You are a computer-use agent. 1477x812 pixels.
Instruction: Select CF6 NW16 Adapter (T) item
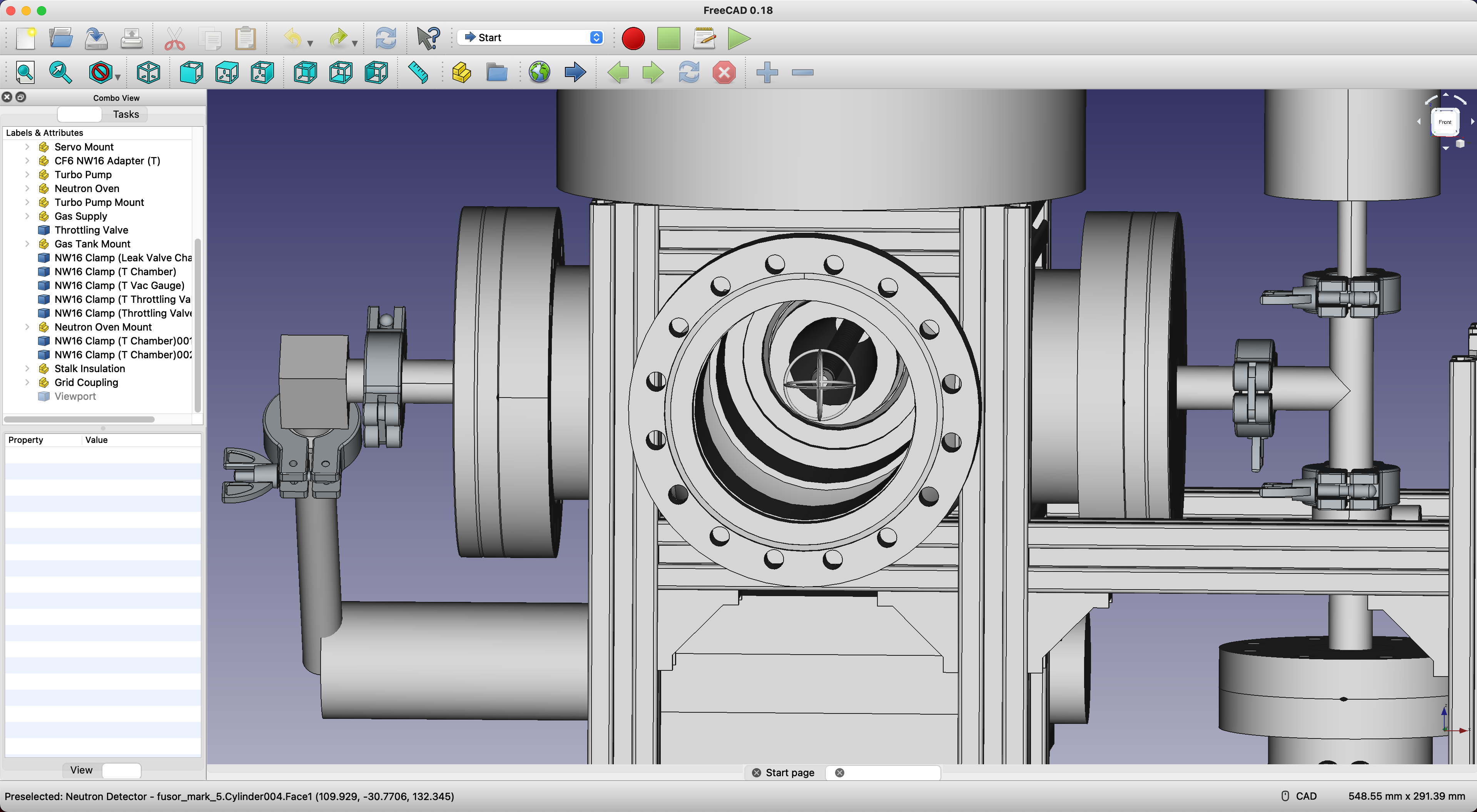[x=107, y=160]
